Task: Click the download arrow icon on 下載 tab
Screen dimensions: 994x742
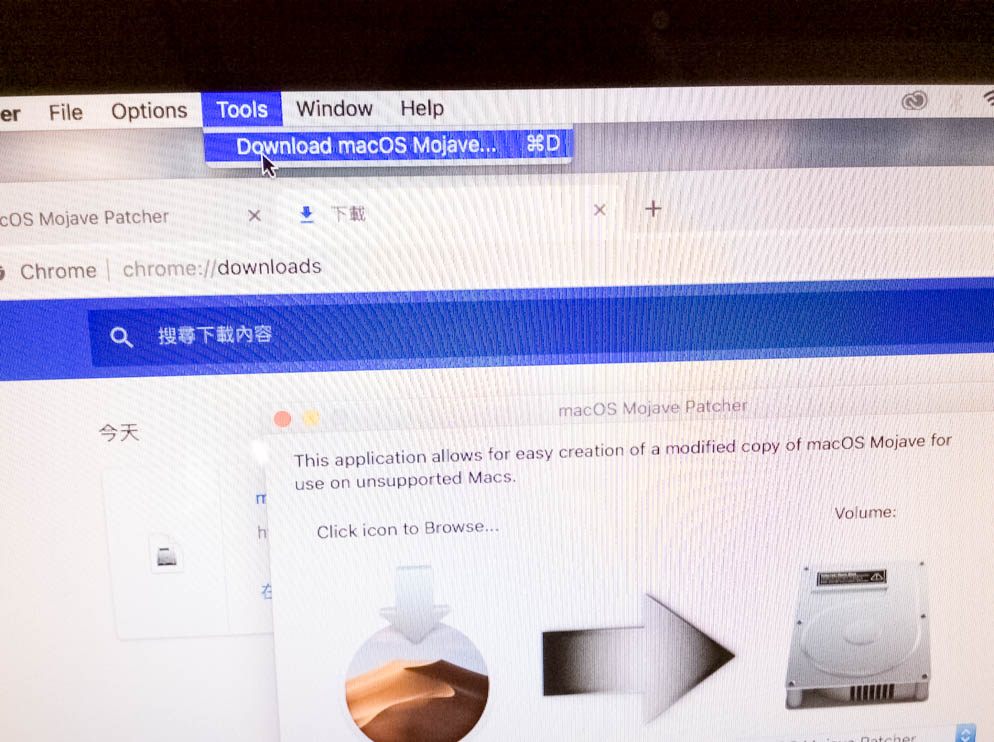Action: pyautogui.click(x=306, y=214)
